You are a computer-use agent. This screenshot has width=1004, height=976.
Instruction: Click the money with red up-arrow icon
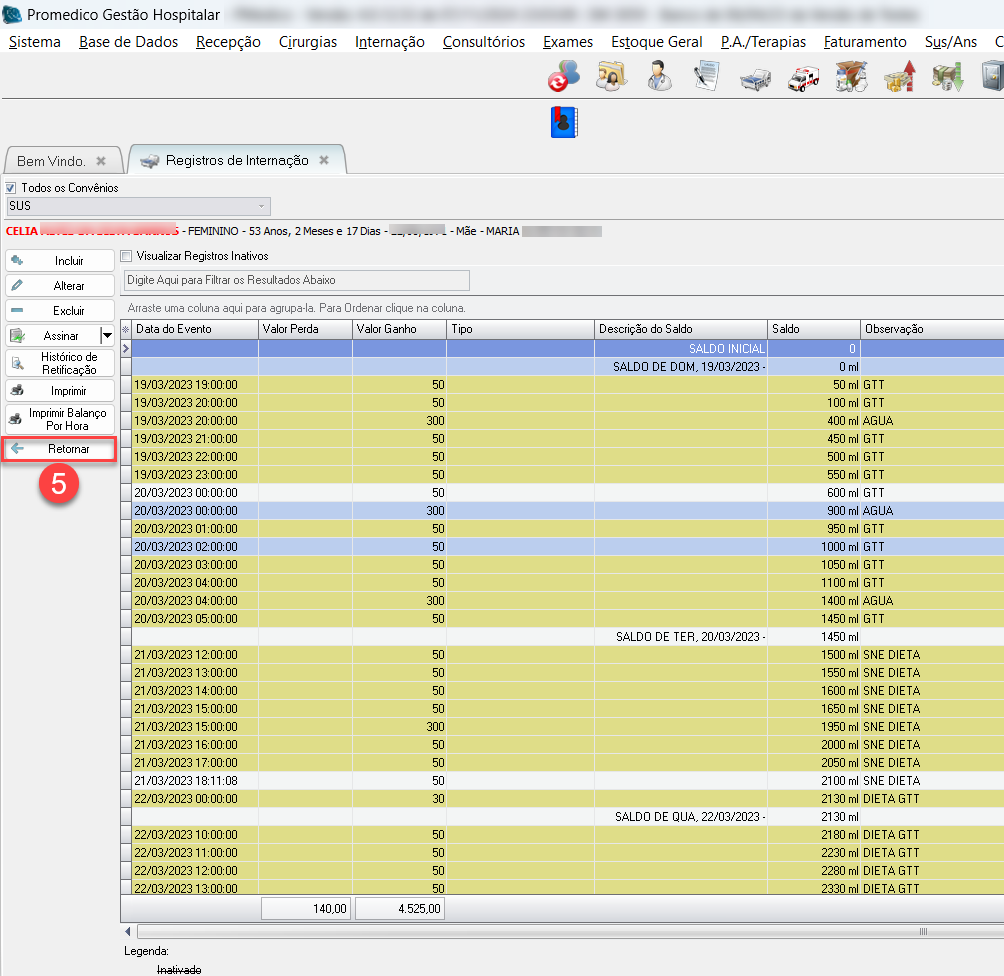899,77
